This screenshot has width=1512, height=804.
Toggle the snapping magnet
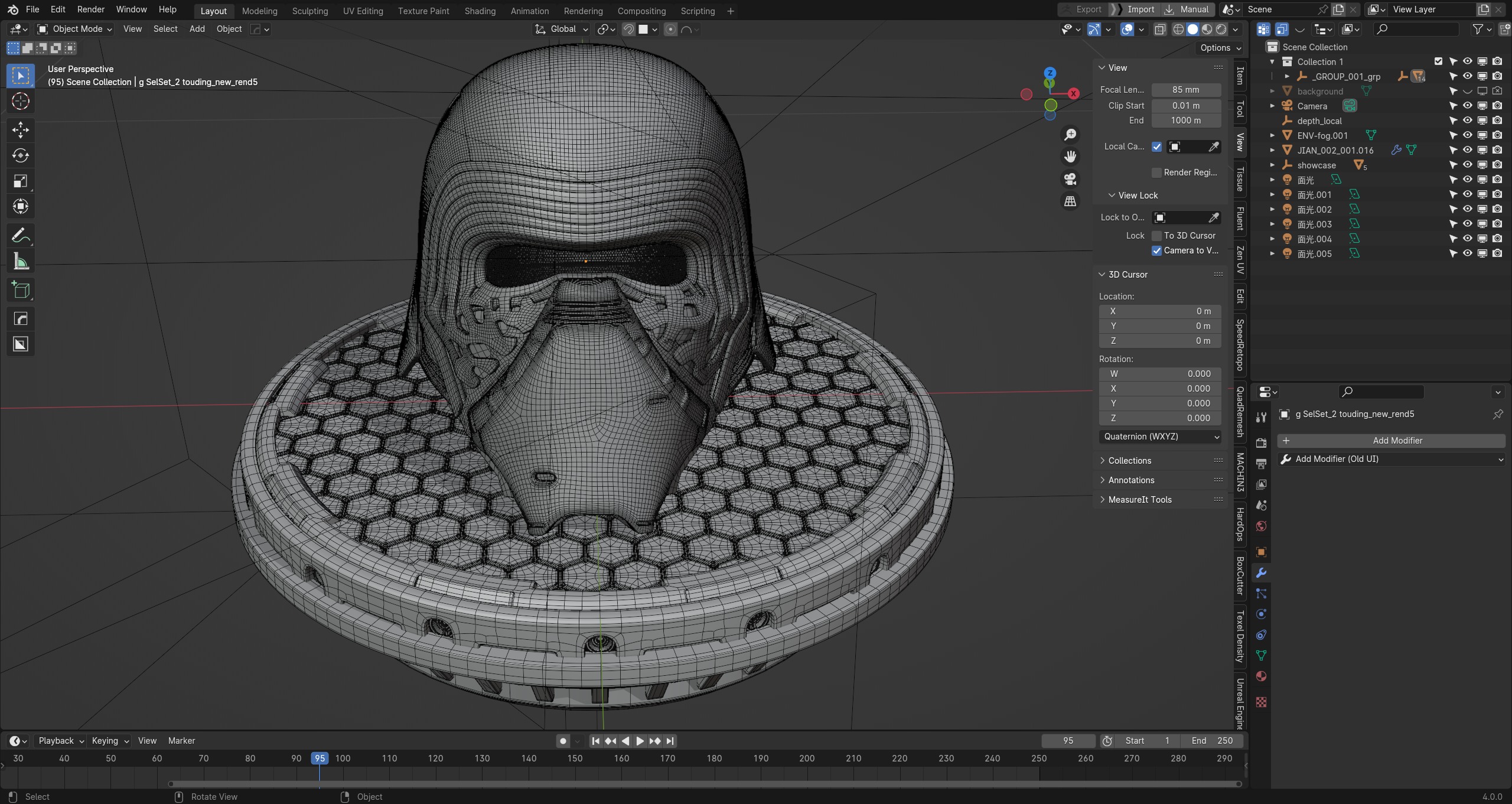coord(629,29)
